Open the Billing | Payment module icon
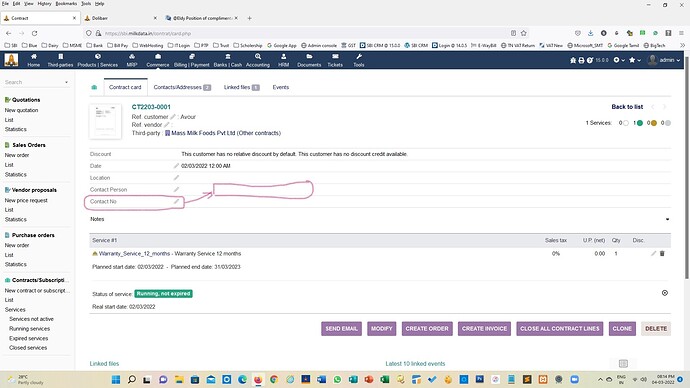The height and width of the screenshot is (388, 690). coord(191,60)
